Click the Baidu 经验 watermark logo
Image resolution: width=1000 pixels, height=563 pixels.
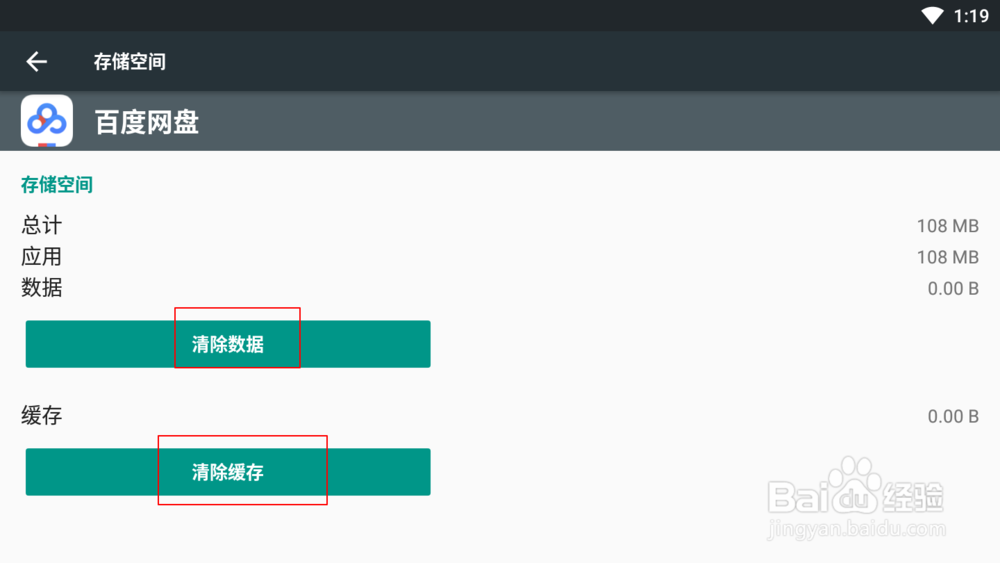[x=856, y=488]
